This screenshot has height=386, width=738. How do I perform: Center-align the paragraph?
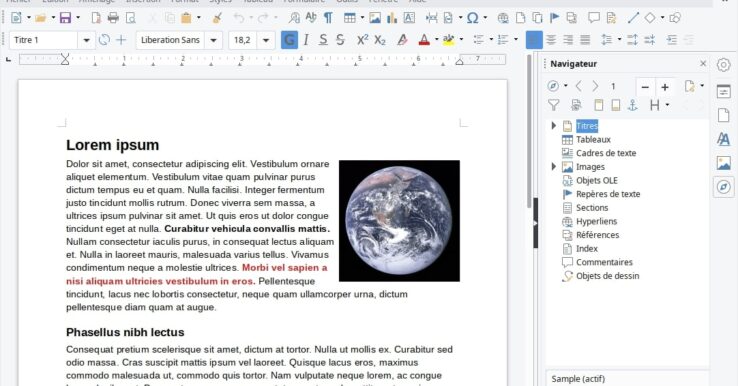tap(551, 40)
